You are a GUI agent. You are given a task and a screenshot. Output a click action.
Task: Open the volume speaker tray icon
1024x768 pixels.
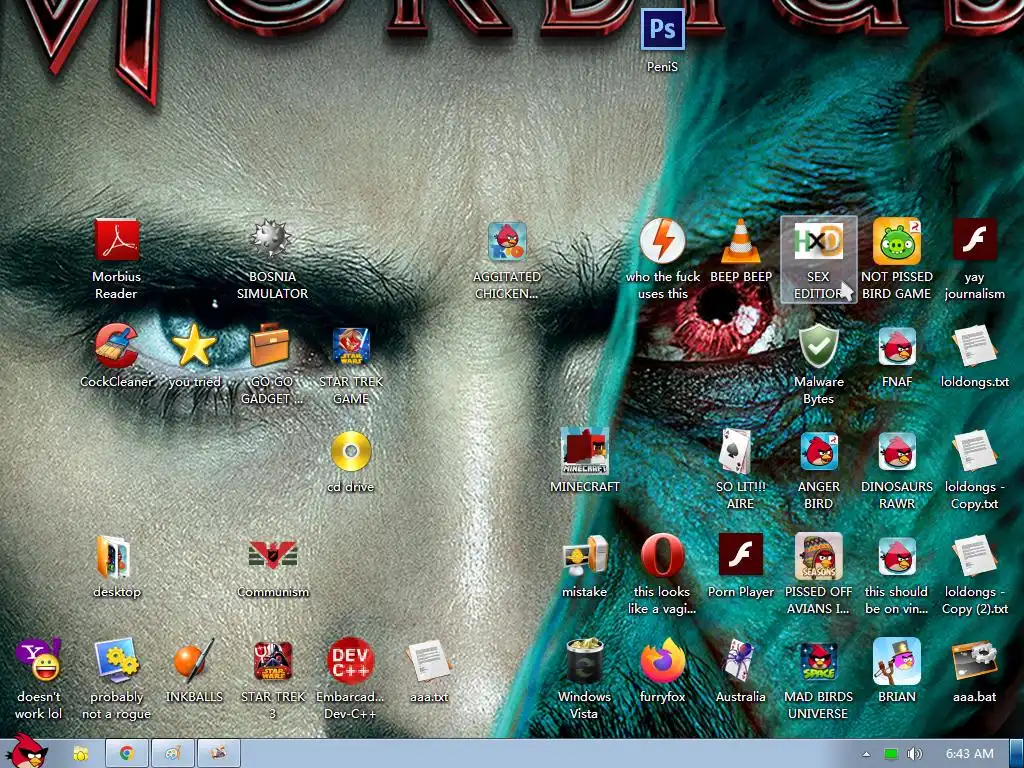tap(915, 754)
